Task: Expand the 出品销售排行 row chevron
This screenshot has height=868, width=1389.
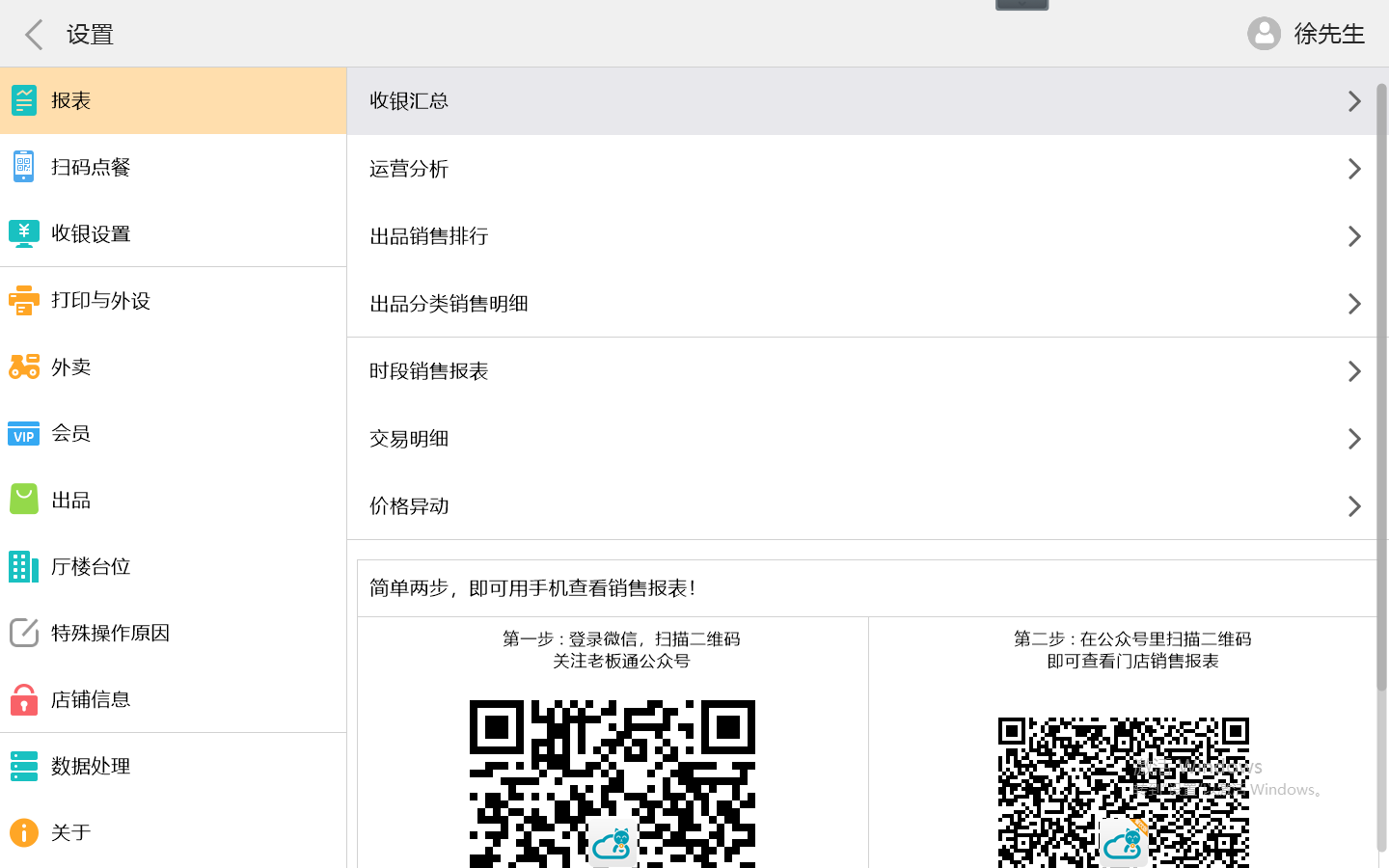Action: (x=1354, y=236)
